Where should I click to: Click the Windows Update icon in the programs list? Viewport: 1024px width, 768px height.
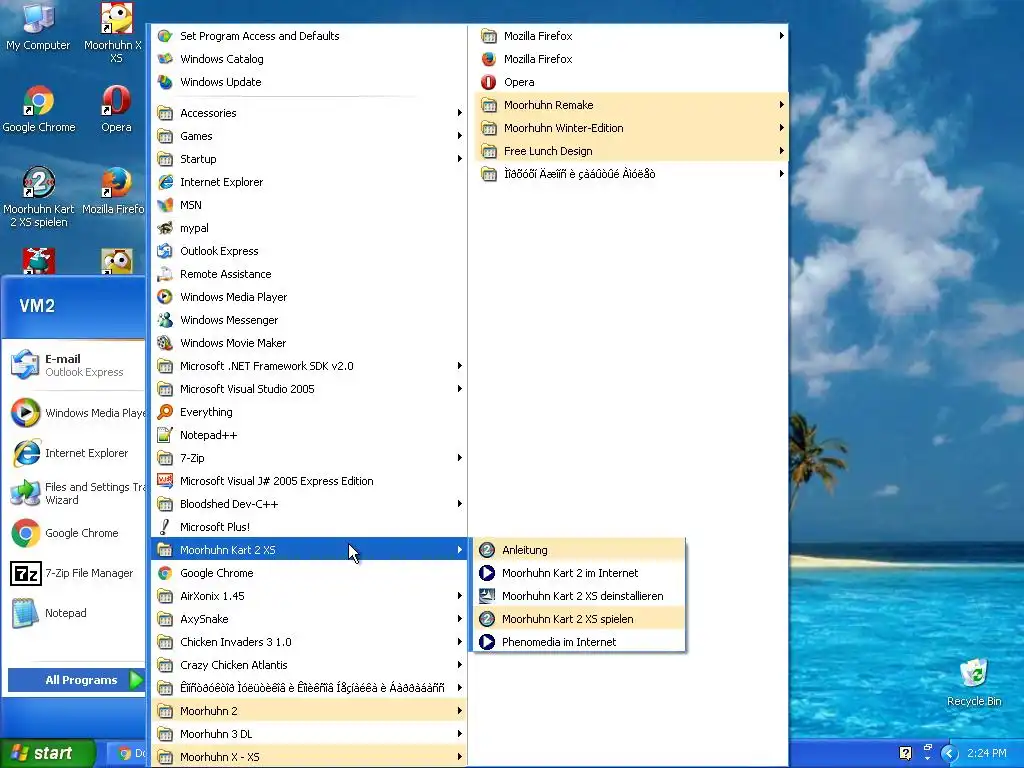pos(165,82)
